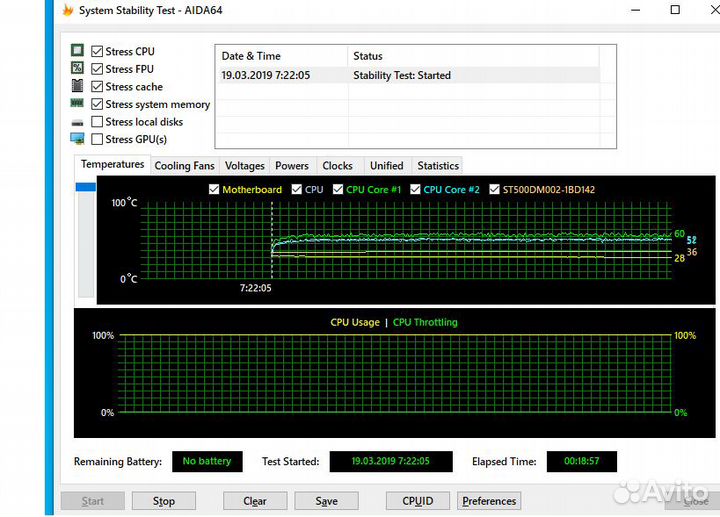720x517 pixels.
Task: Click the CPU chip icon beside Stress CPU
Action: pos(77,50)
